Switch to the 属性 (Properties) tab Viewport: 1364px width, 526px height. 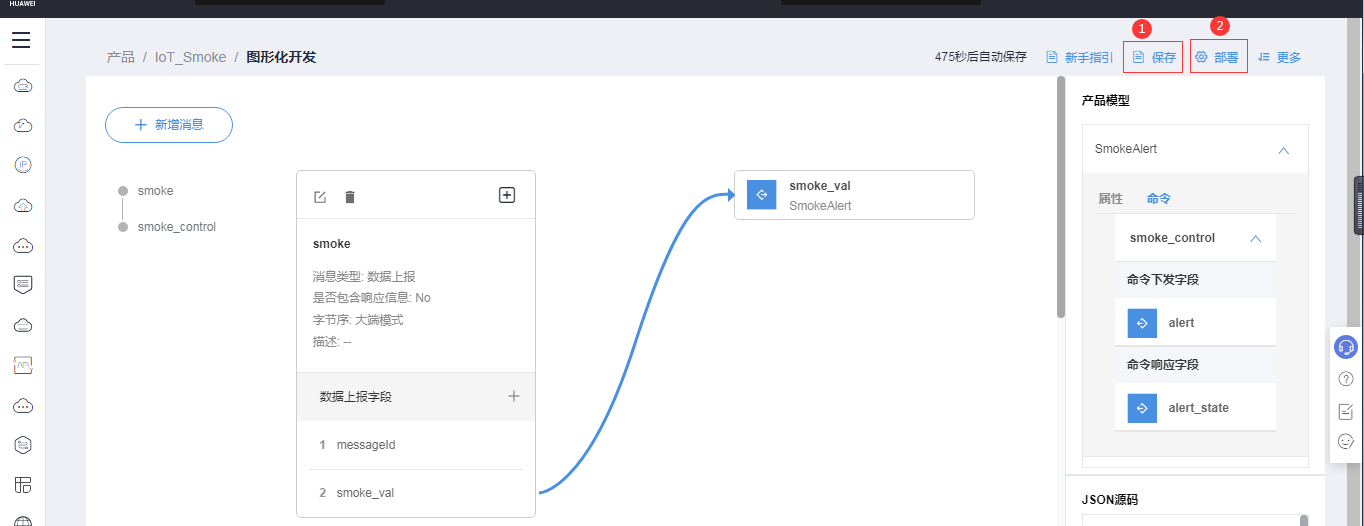coord(1110,199)
